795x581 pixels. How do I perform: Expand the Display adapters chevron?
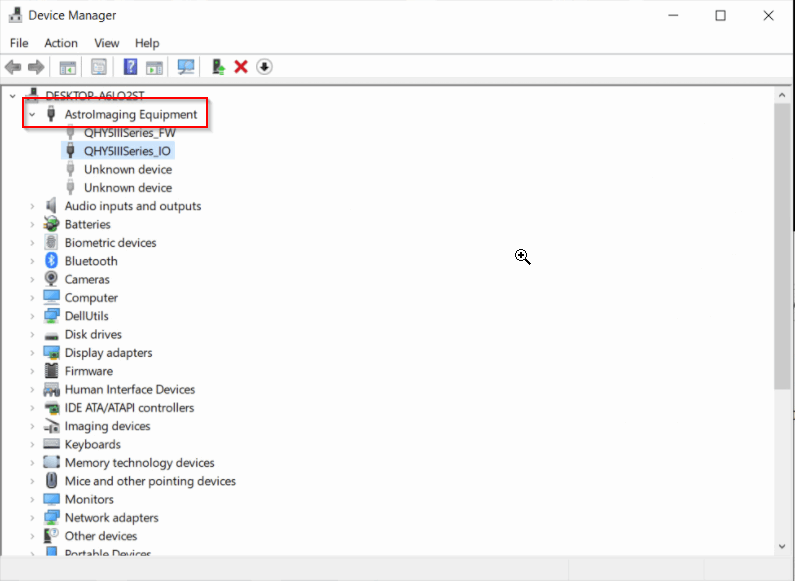(32, 352)
